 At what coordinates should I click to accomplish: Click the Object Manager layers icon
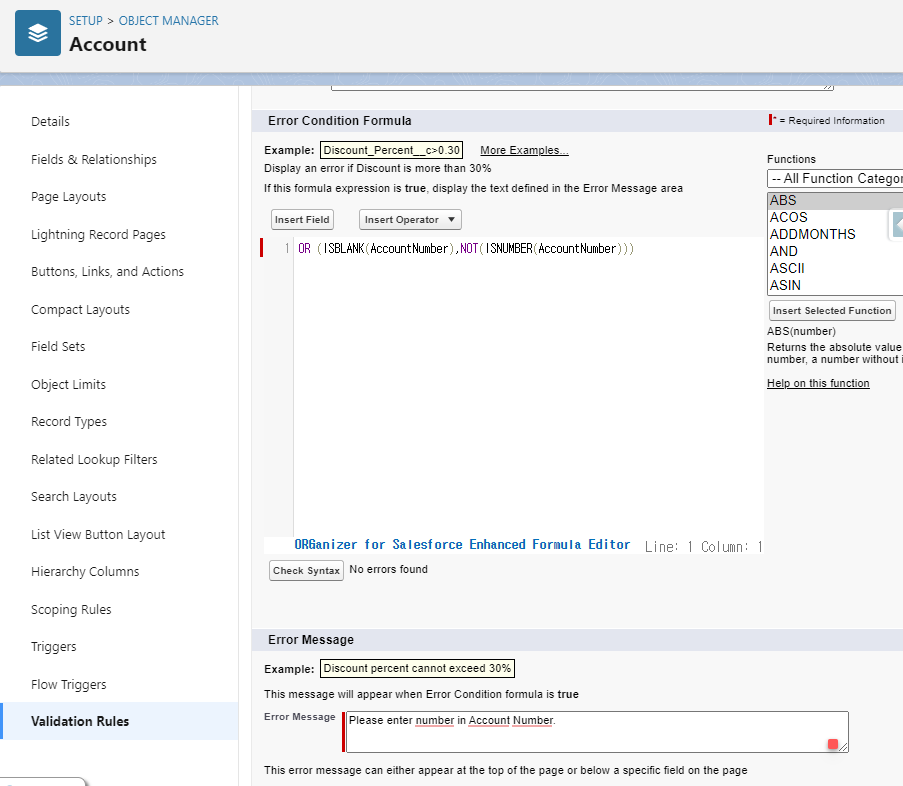pos(37,33)
